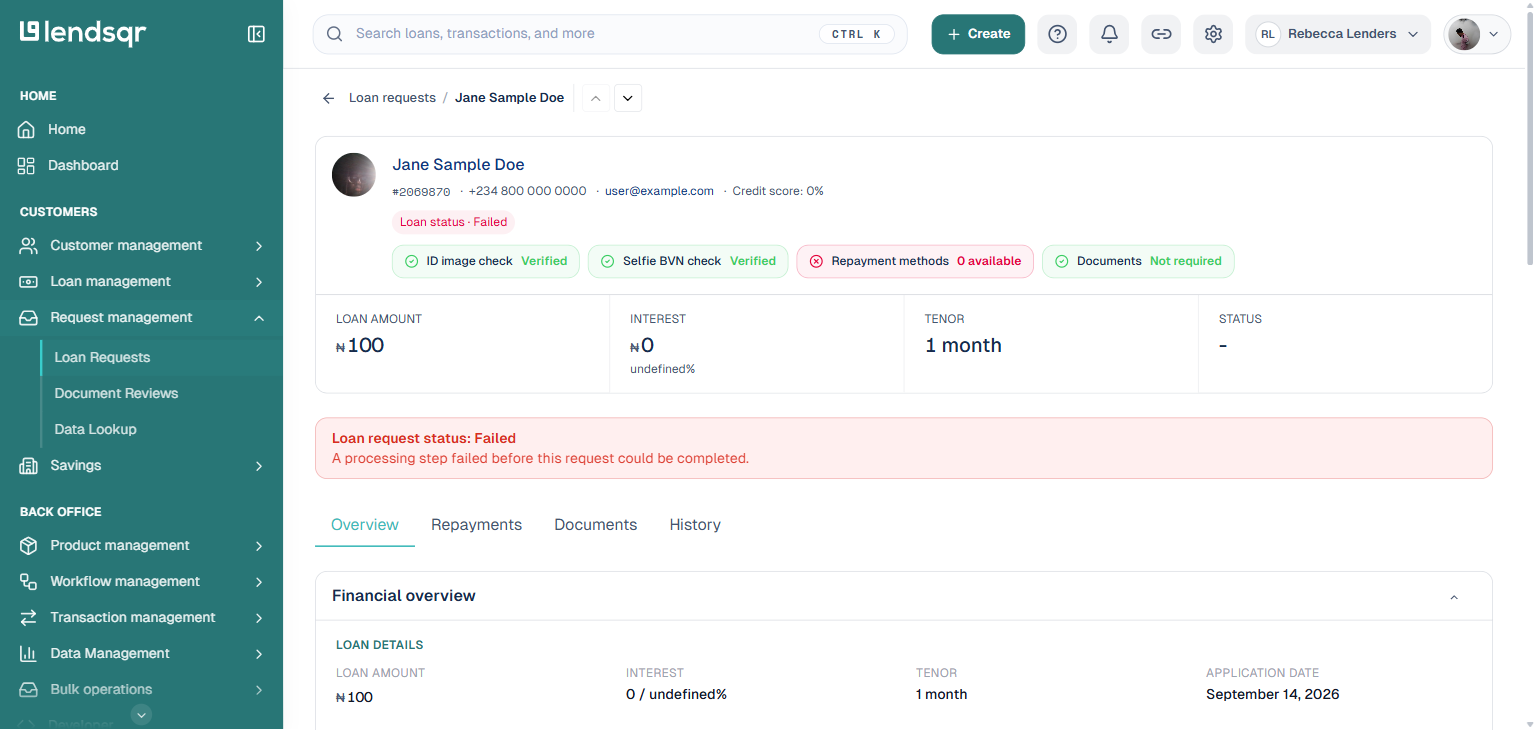The width and height of the screenshot is (1535, 730).
Task: Click application date September 14, 2026
Action: point(1272,695)
